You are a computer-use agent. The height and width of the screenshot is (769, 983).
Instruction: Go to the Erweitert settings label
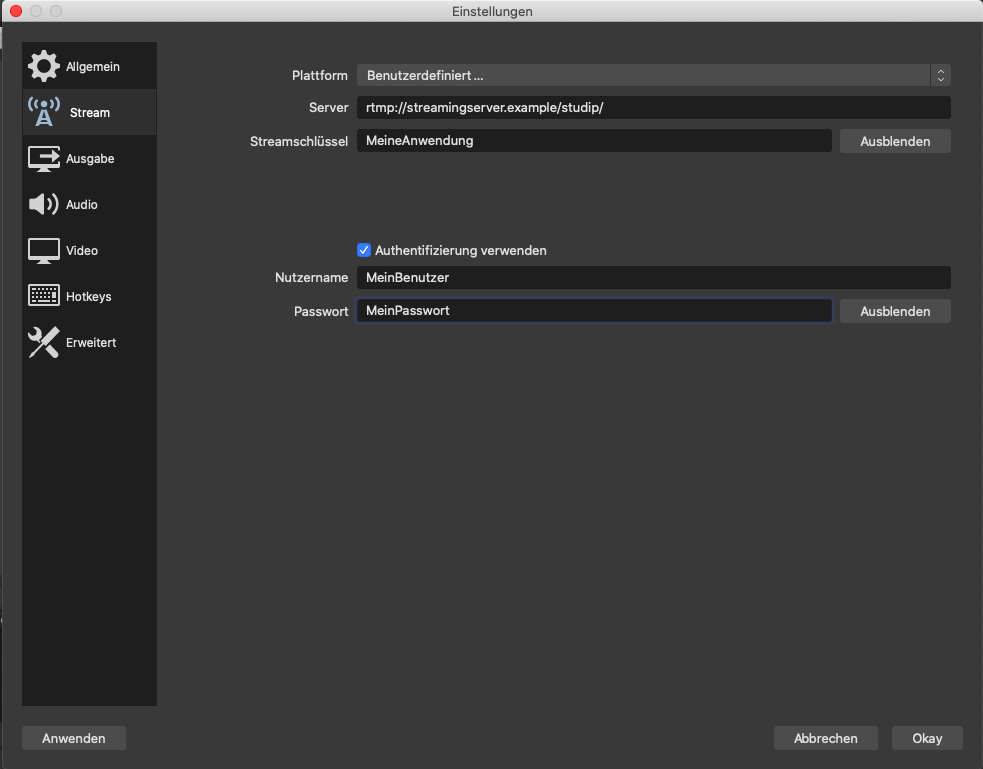(x=91, y=342)
